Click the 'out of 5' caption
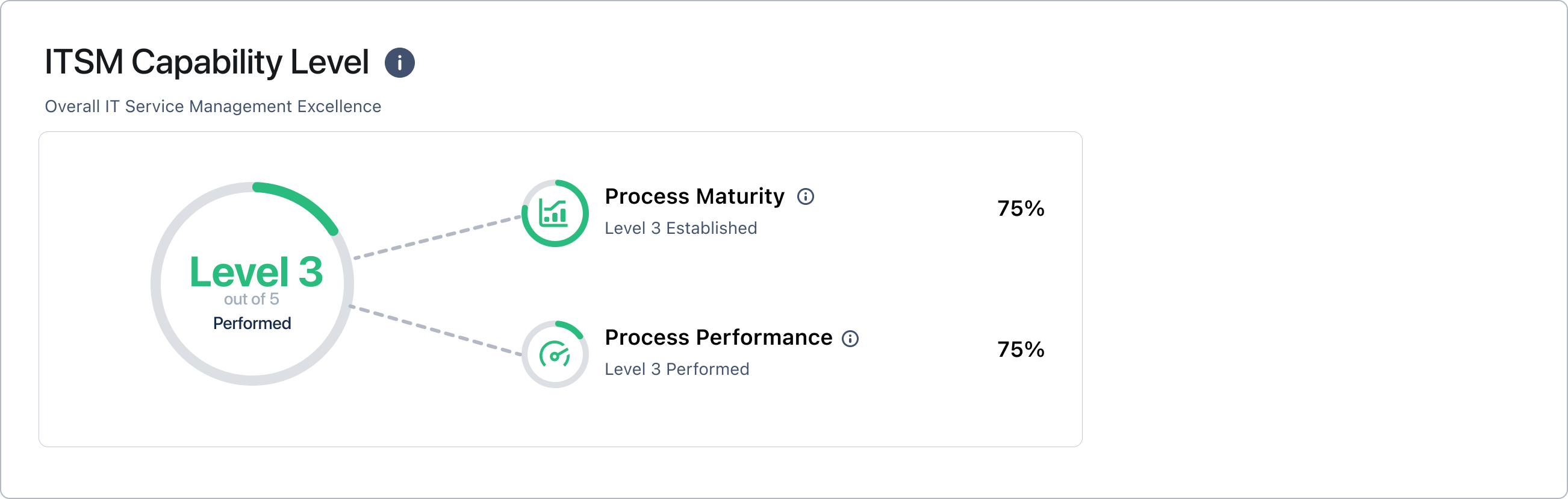Viewport: 1568px width, 499px height. tap(251, 299)
